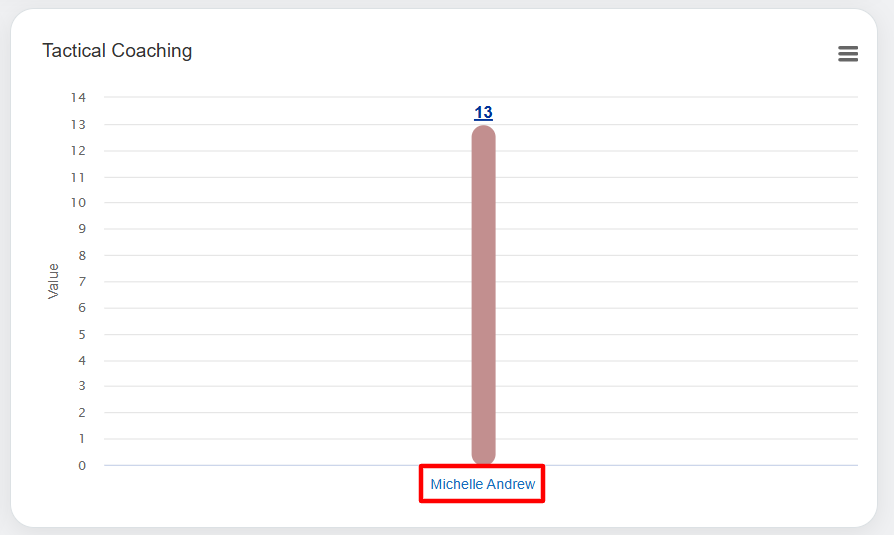Click the y-axis tick label 4
Image resolution: width=894 pixels, height=535 pixels.
pos(82,360)
